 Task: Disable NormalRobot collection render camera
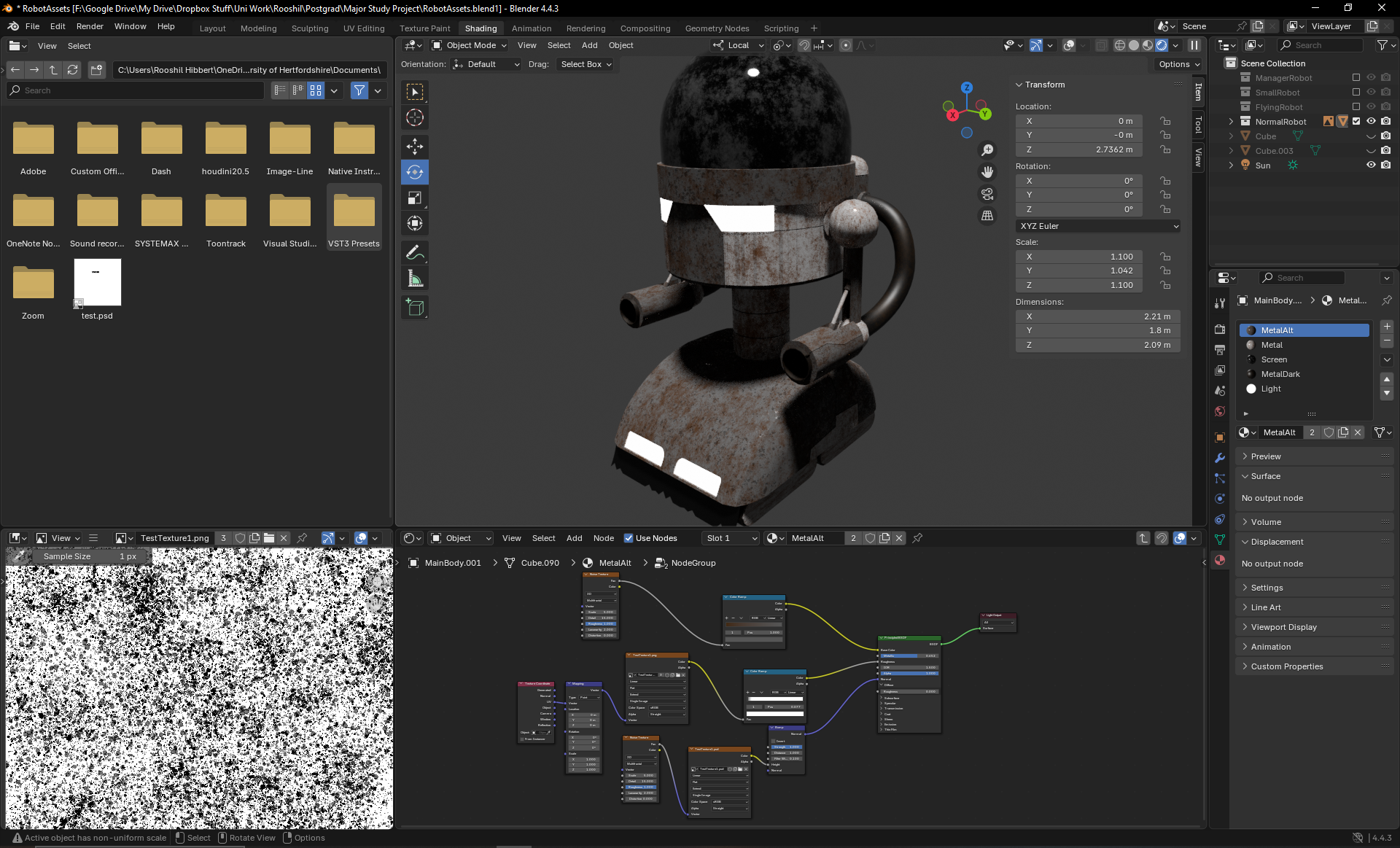[x=1386, y=122]
